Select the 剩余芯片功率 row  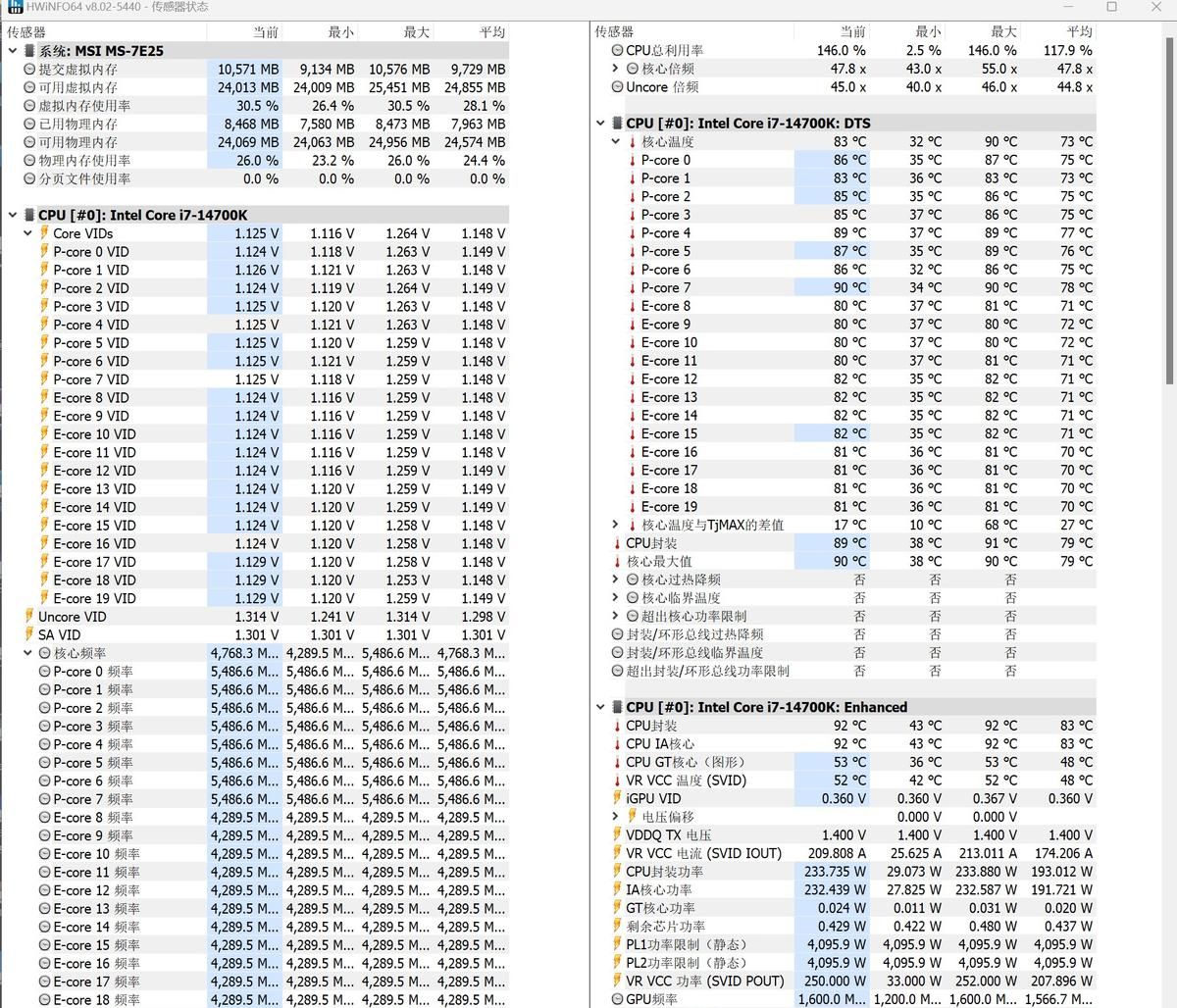pos(844,927)
